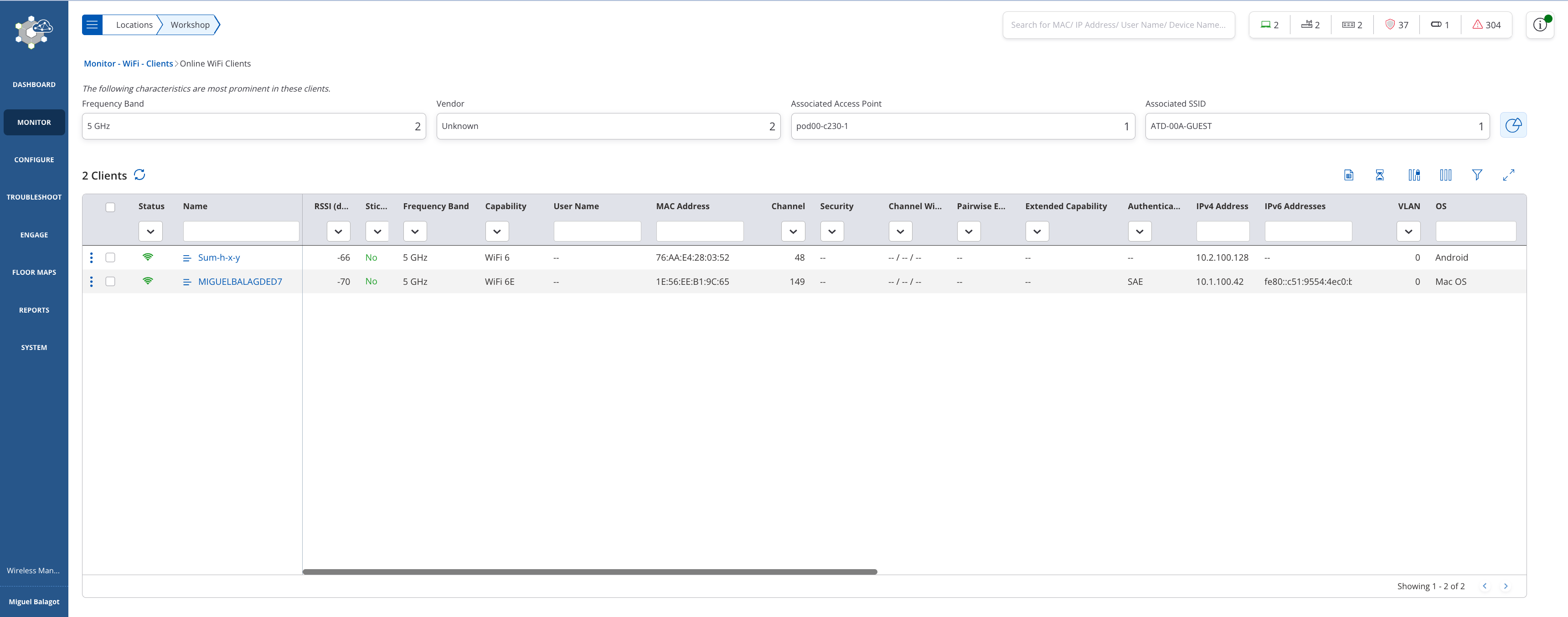
Task: Click the refresh icon next to 2 Clients
Action: click(x=139, y=175)
